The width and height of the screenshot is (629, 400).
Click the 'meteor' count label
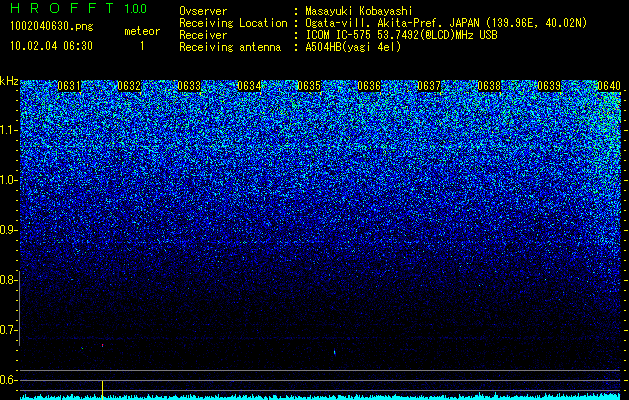tap(142, 31)
